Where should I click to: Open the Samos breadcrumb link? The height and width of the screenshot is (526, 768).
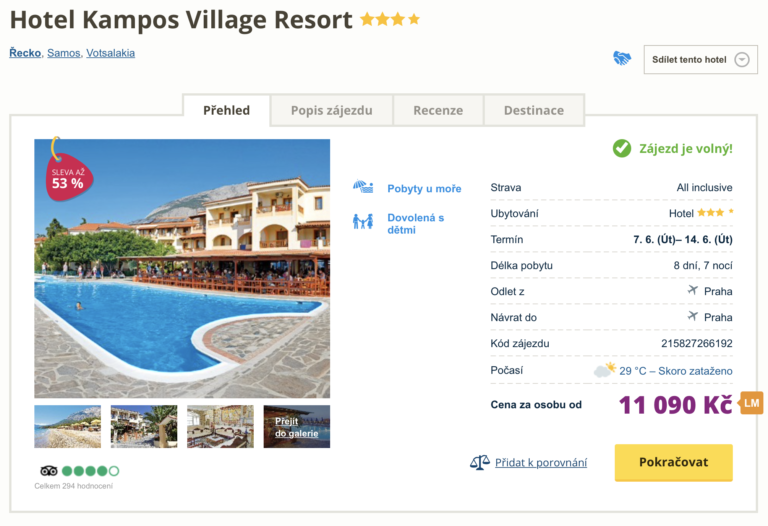pyautogui.click(x=64, y=53)
